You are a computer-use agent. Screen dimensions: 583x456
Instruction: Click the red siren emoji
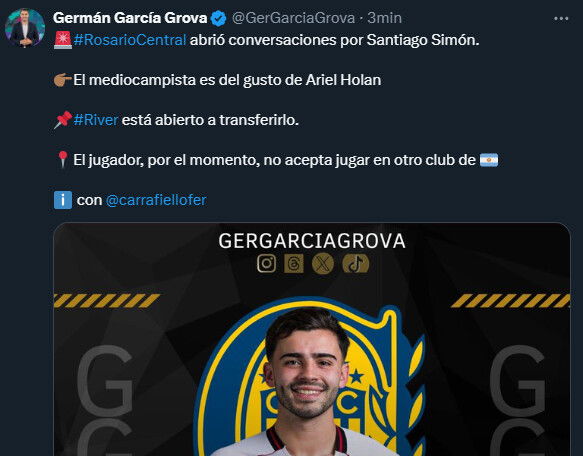pyautogui.click(x=62, y=40)
